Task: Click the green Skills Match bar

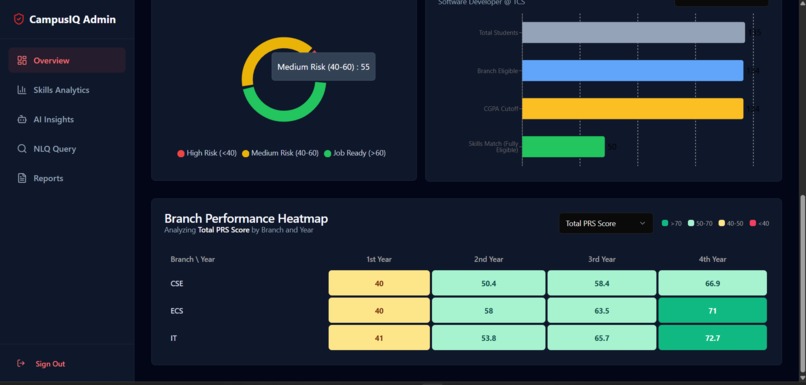Action: [563, 146]
